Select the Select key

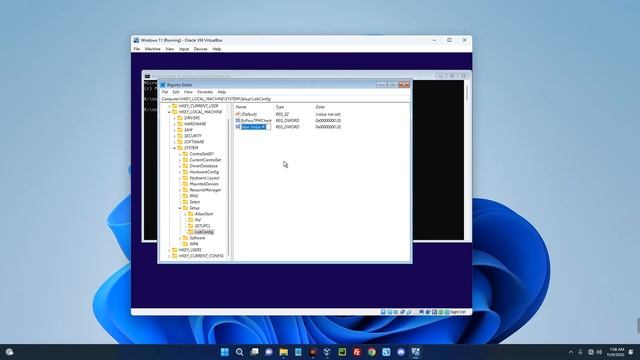click(195, 202)
